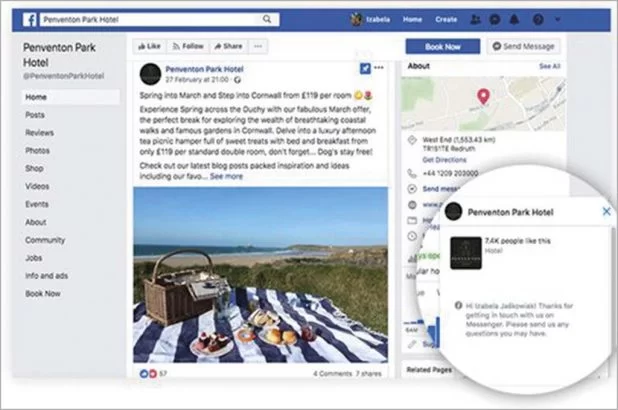Image resolution: width=618 pixels, height=410 pixels.
Task: Open Penventon Park Hotel post author link
Action: click(x=204, y=69)
